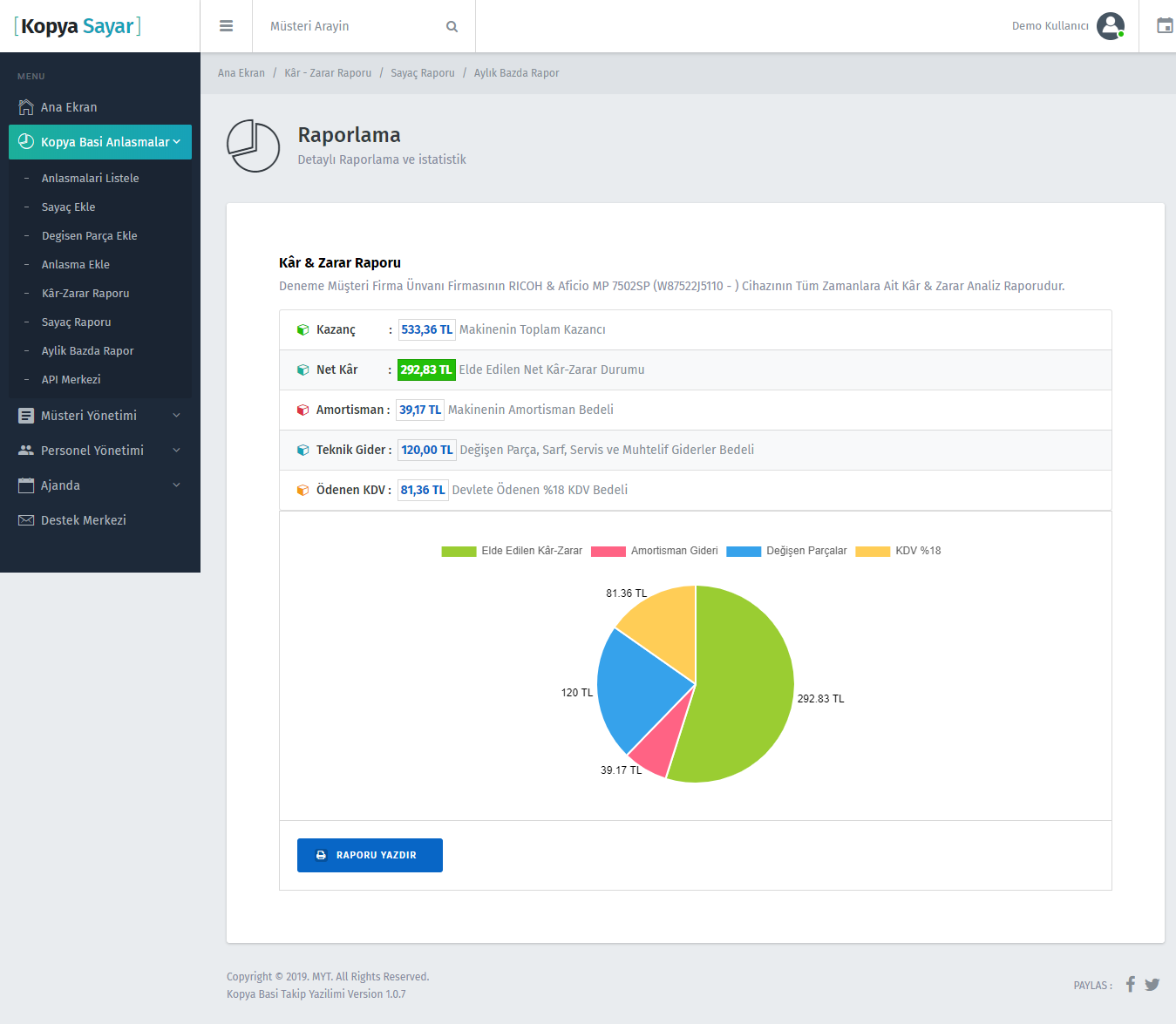Screen dimensions: 1176x1024
Task: Click the Demo Kullanıcı avatar icon
Action: point(1110,26)
